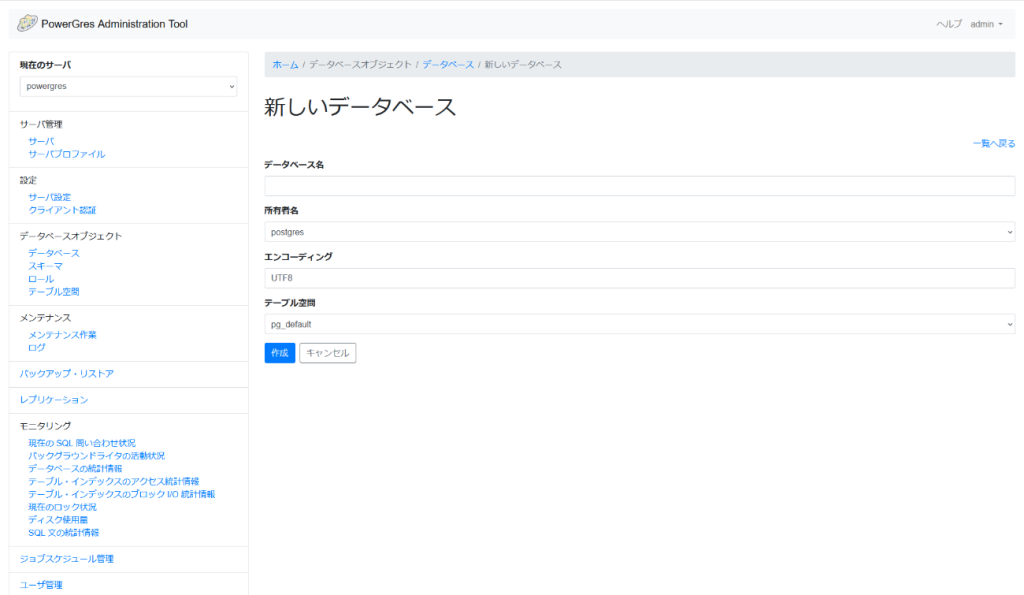Open データベースの統計情報

click(75, 469)
